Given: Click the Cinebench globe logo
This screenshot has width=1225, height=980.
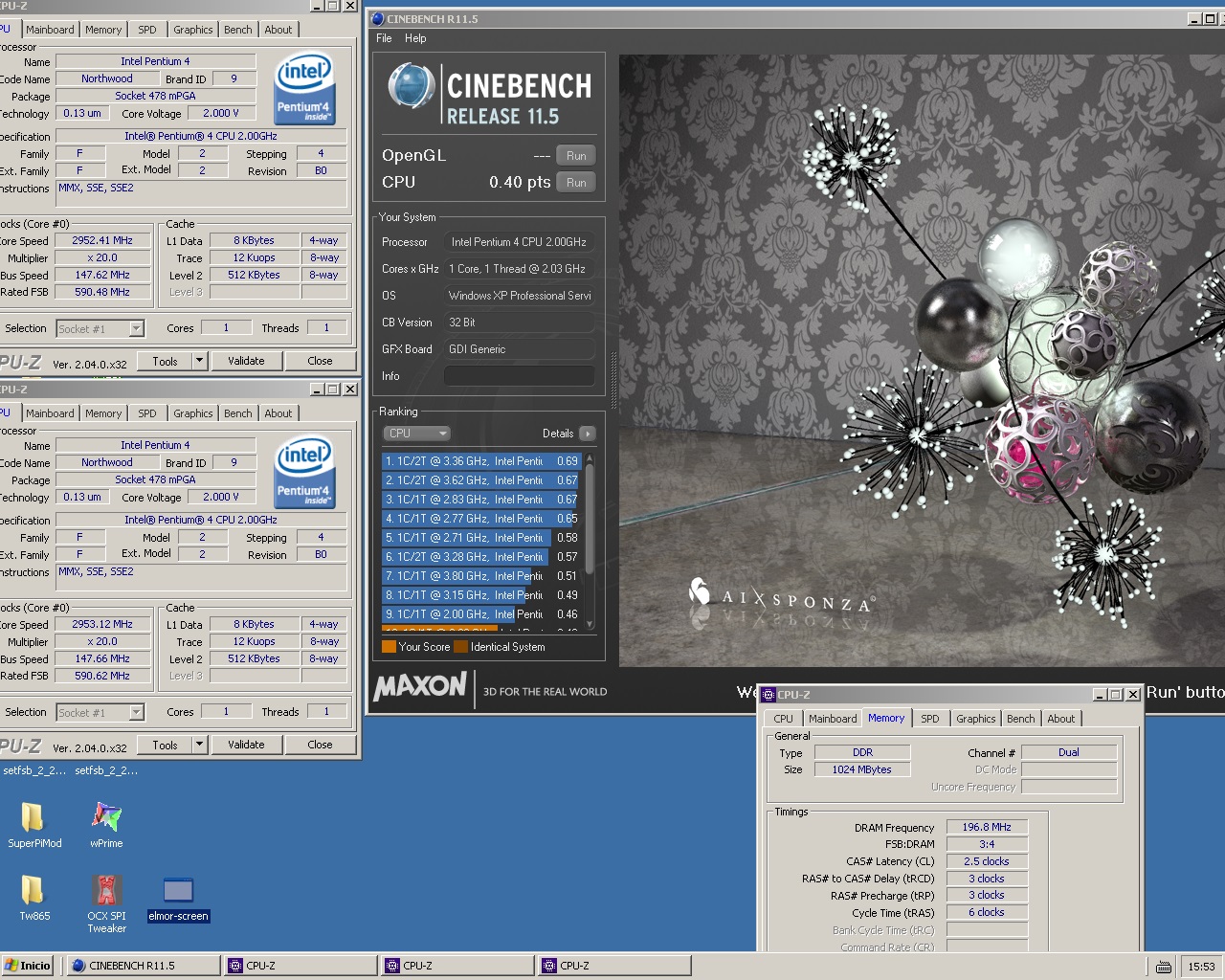Looking at the screenshot, I should click(412, 87).
